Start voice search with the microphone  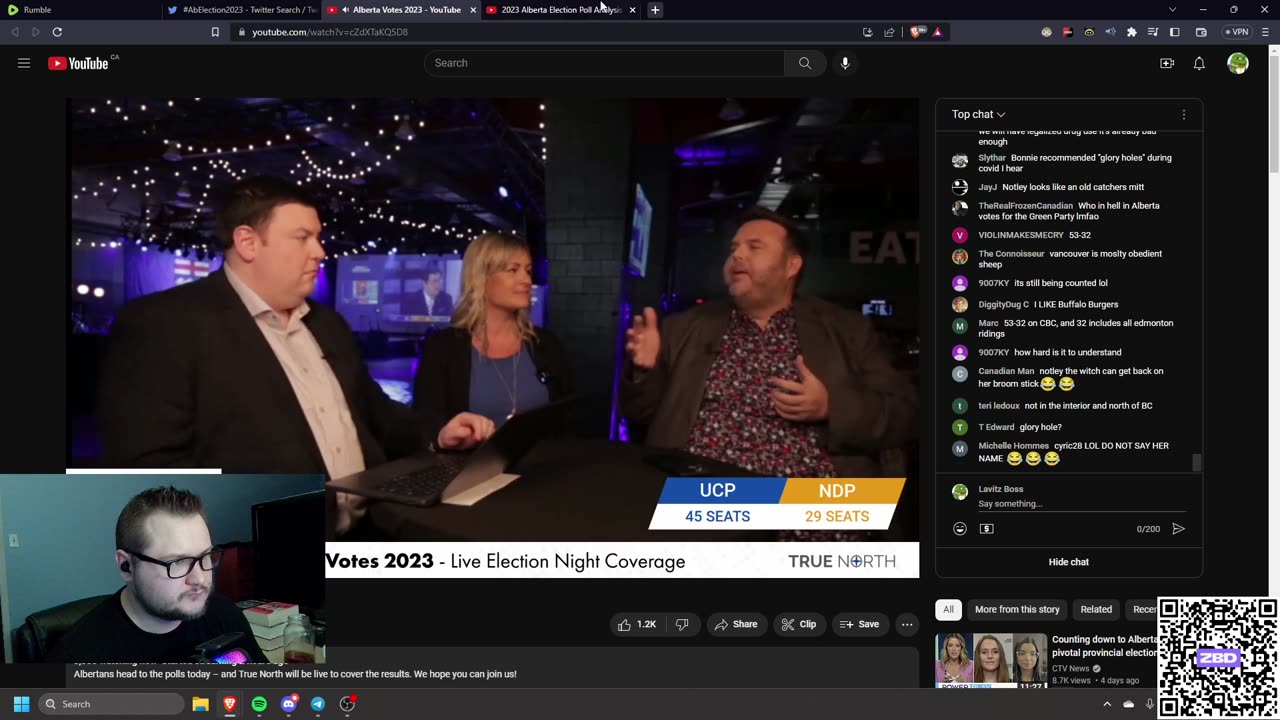[x=845, y=63]
